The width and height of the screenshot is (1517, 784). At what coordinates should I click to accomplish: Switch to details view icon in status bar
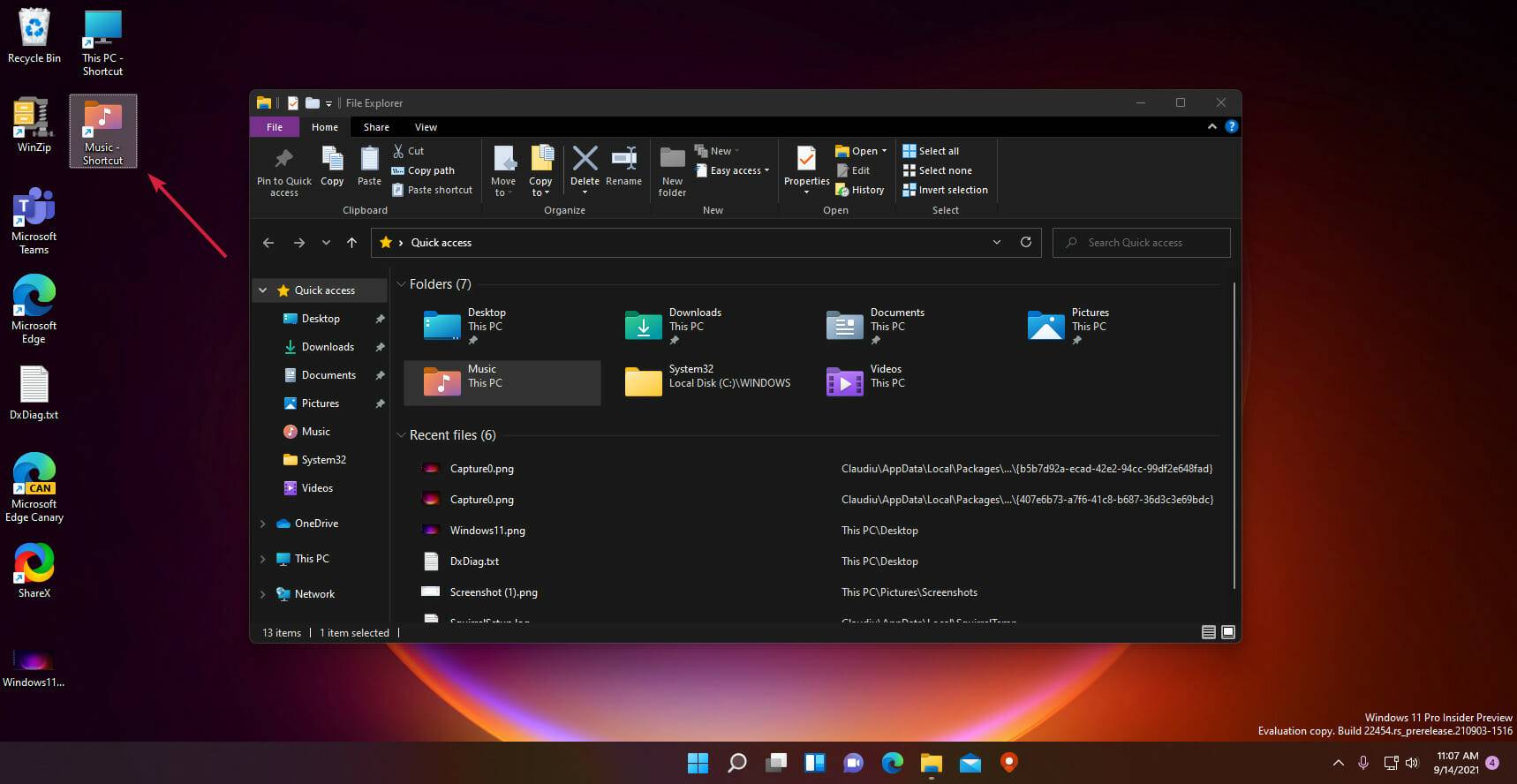tap(1208, 632)
